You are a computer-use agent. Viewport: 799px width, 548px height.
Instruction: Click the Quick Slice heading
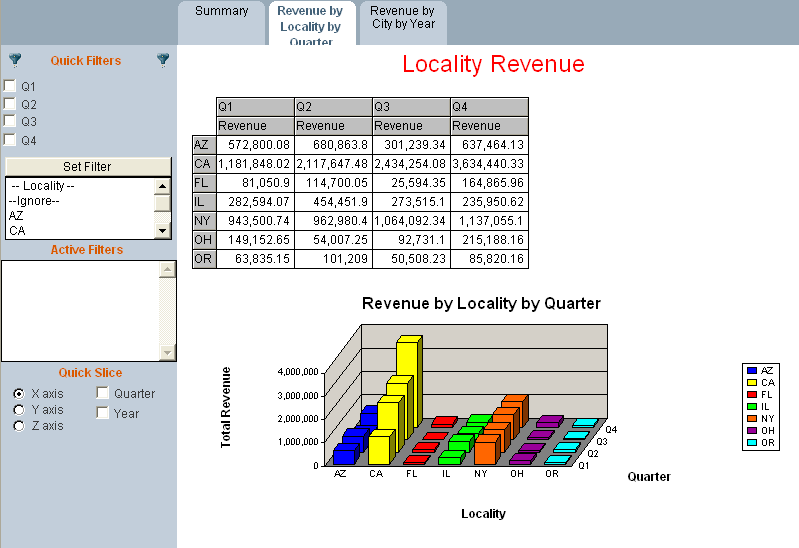point(90,373)
